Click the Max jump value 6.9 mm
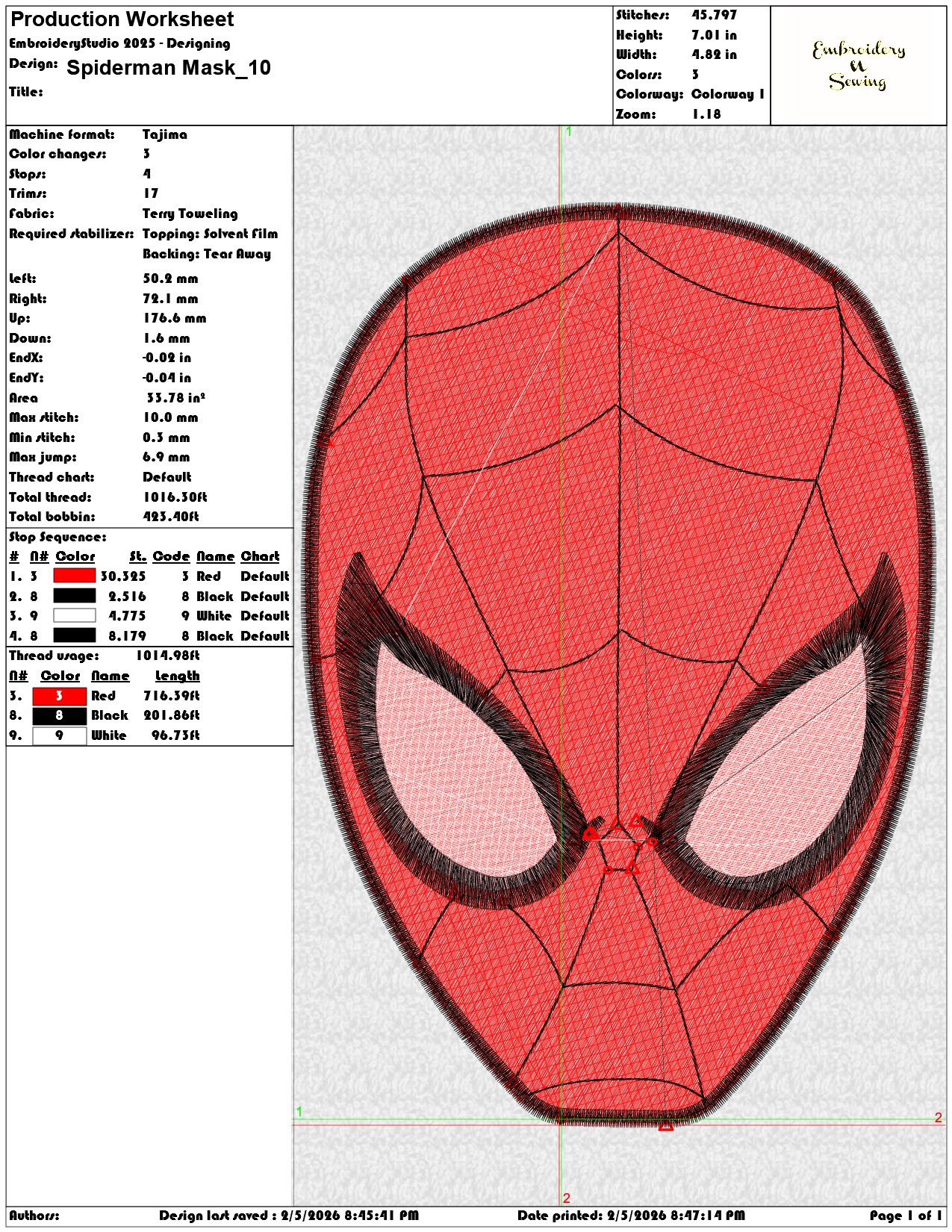952x1232 pixels. [167, 457]
